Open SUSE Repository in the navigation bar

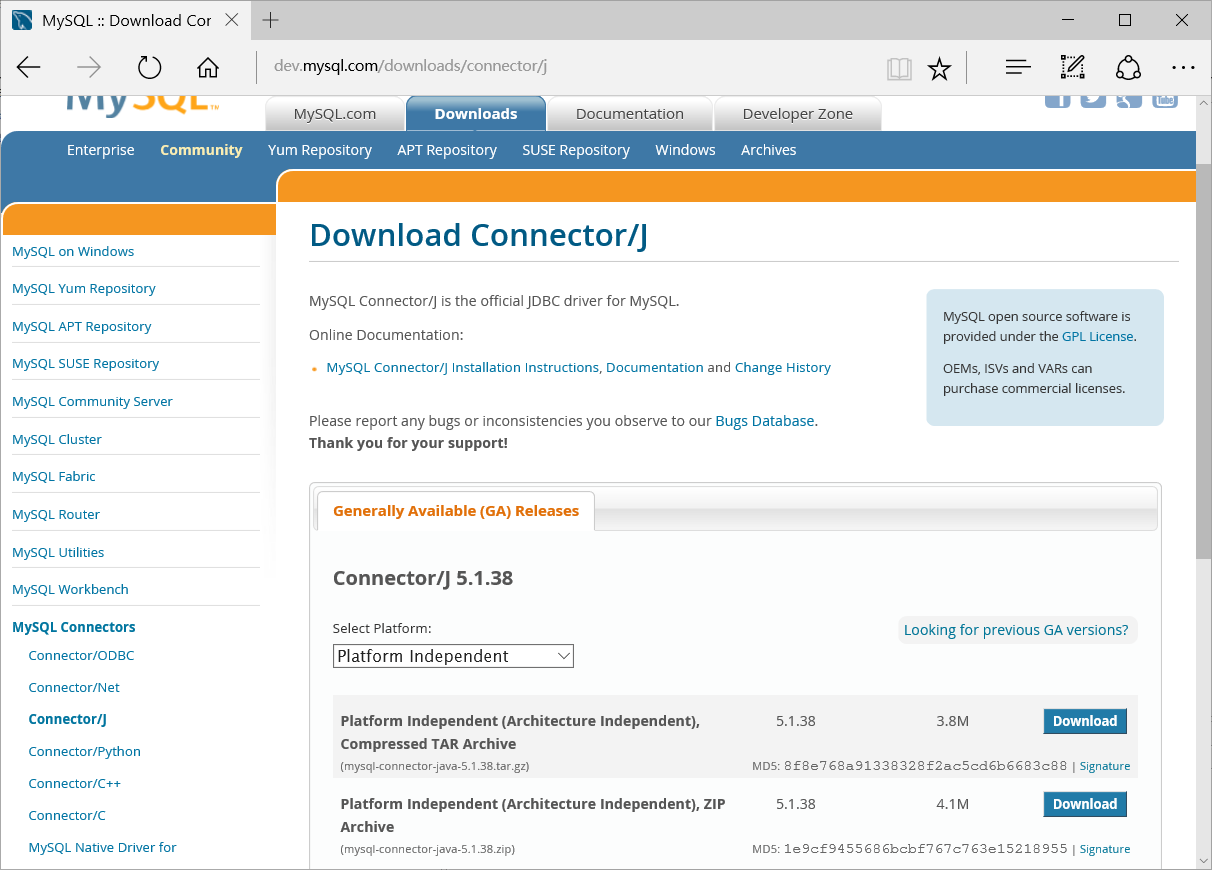576,150
